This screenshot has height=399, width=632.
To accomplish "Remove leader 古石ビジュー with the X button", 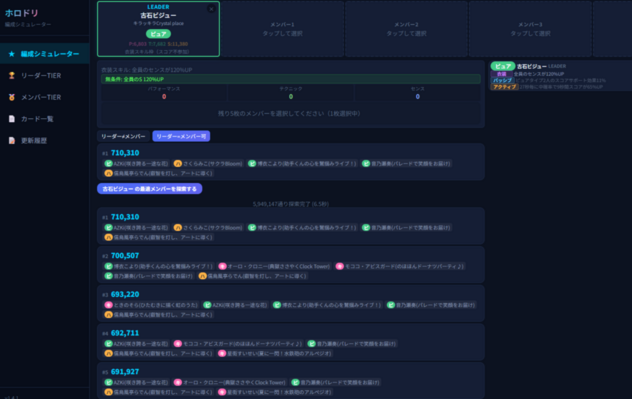I will point(211,9).
